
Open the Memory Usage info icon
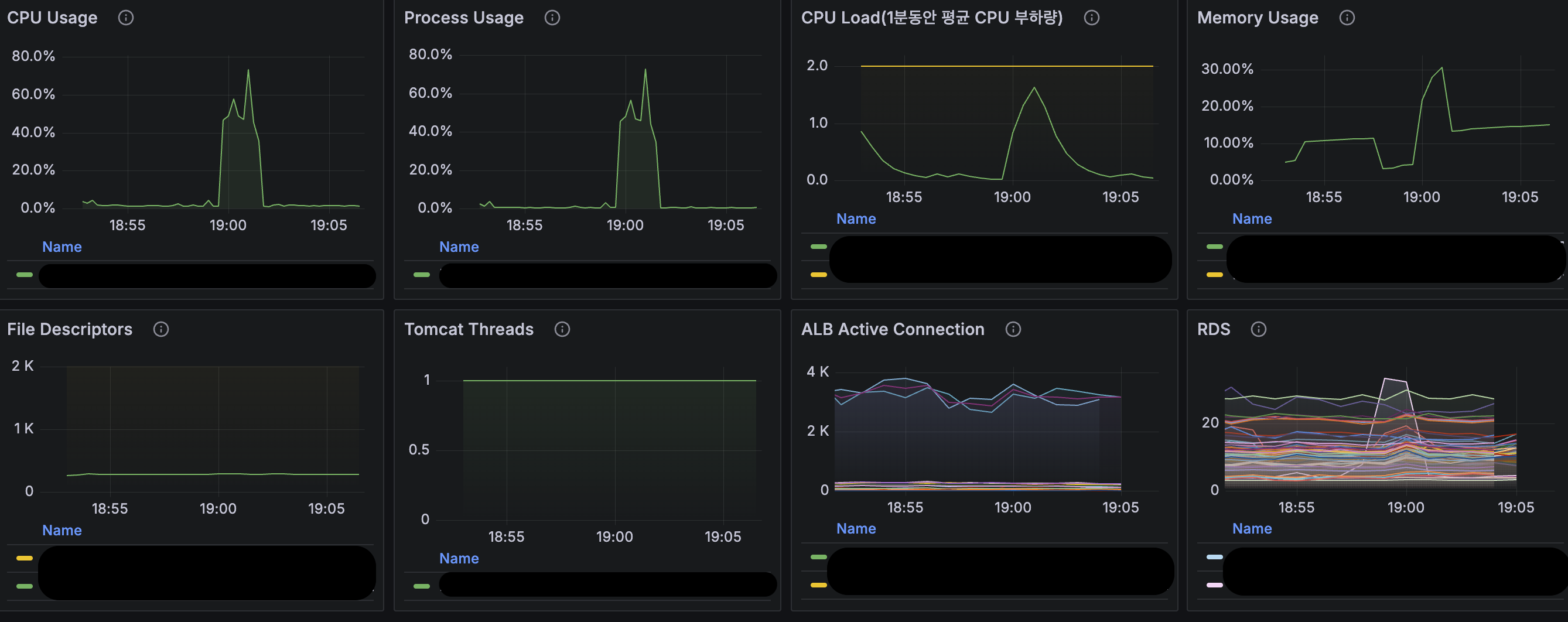1347,18
